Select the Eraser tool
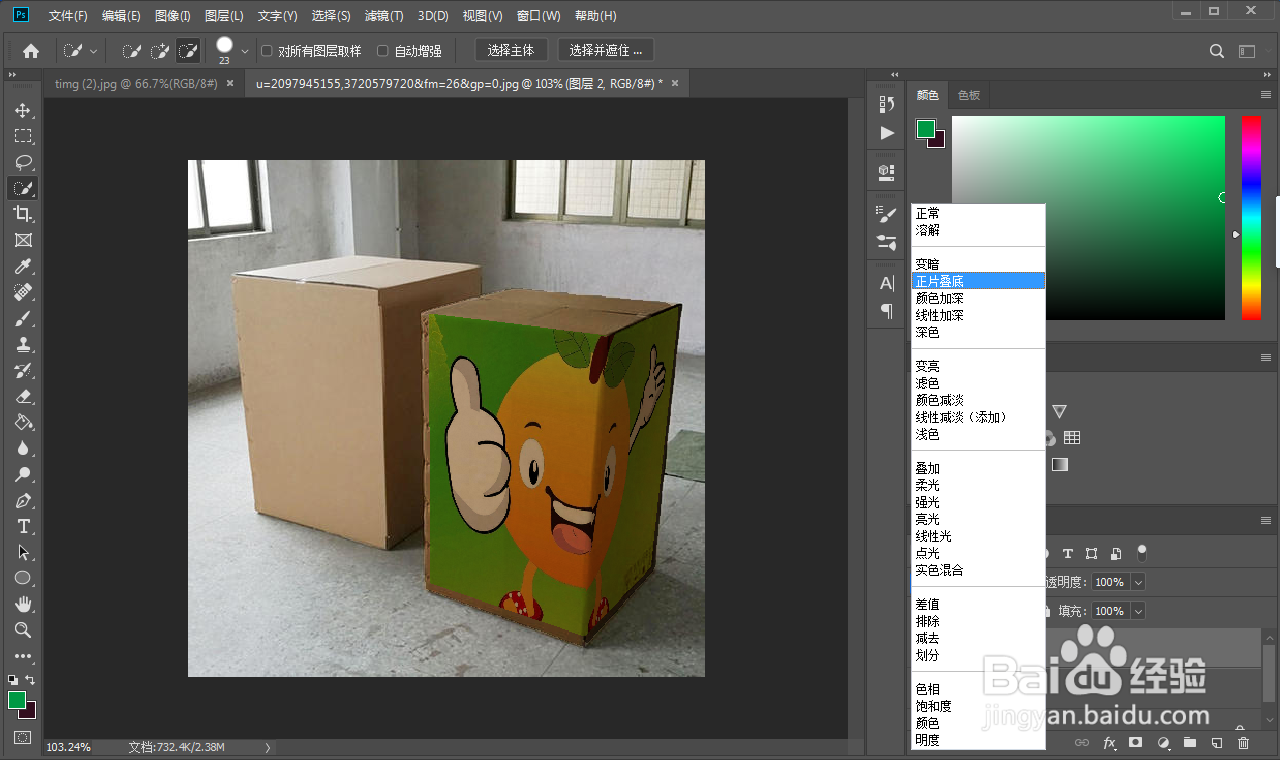Viewport: 1280px width, 760px height. (23, 396)
